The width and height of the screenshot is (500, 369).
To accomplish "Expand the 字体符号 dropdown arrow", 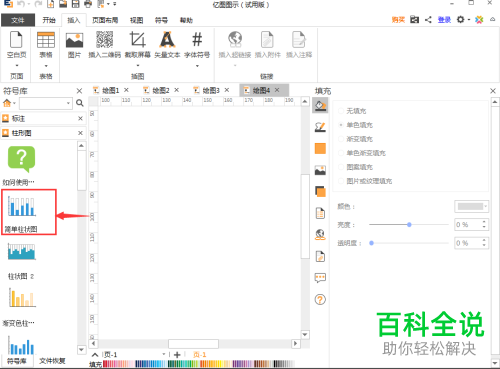I will pos(197,66).
